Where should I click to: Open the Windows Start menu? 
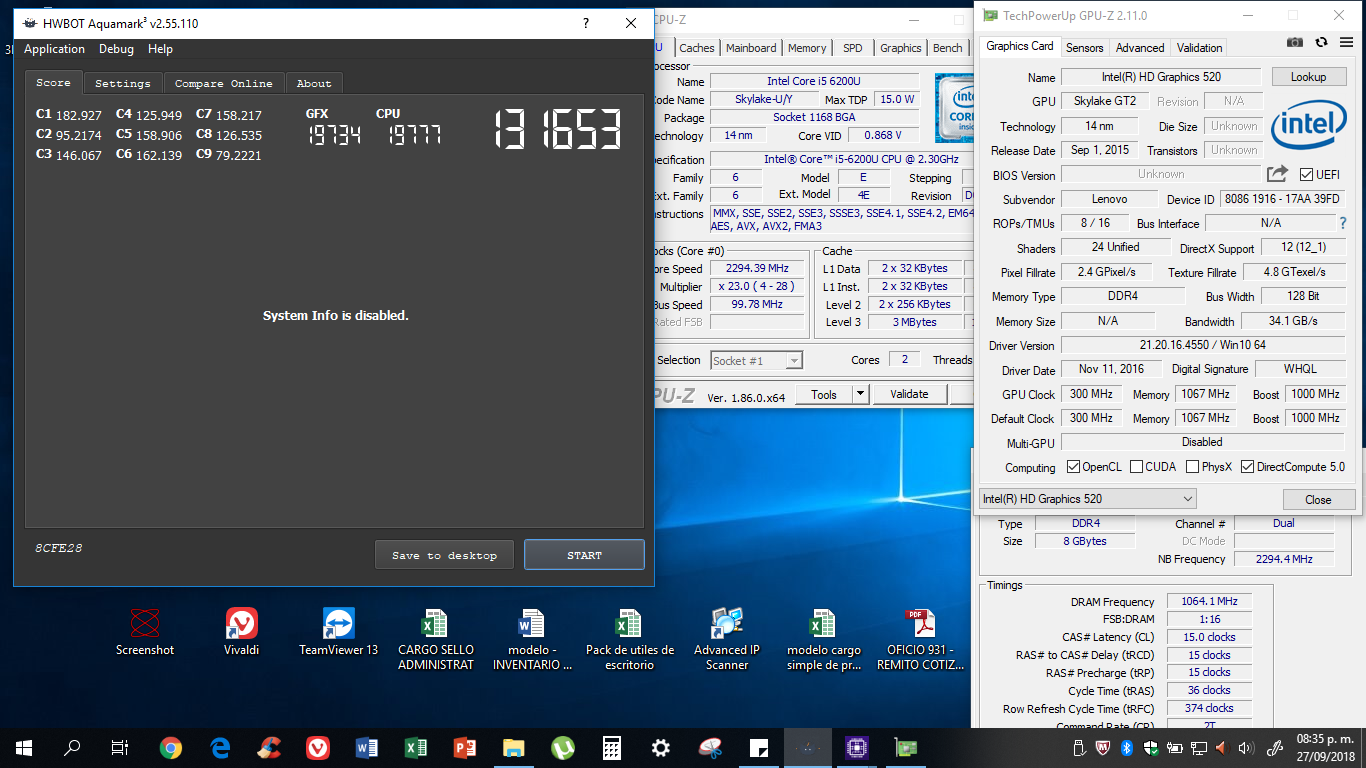(x=24, y=748)
